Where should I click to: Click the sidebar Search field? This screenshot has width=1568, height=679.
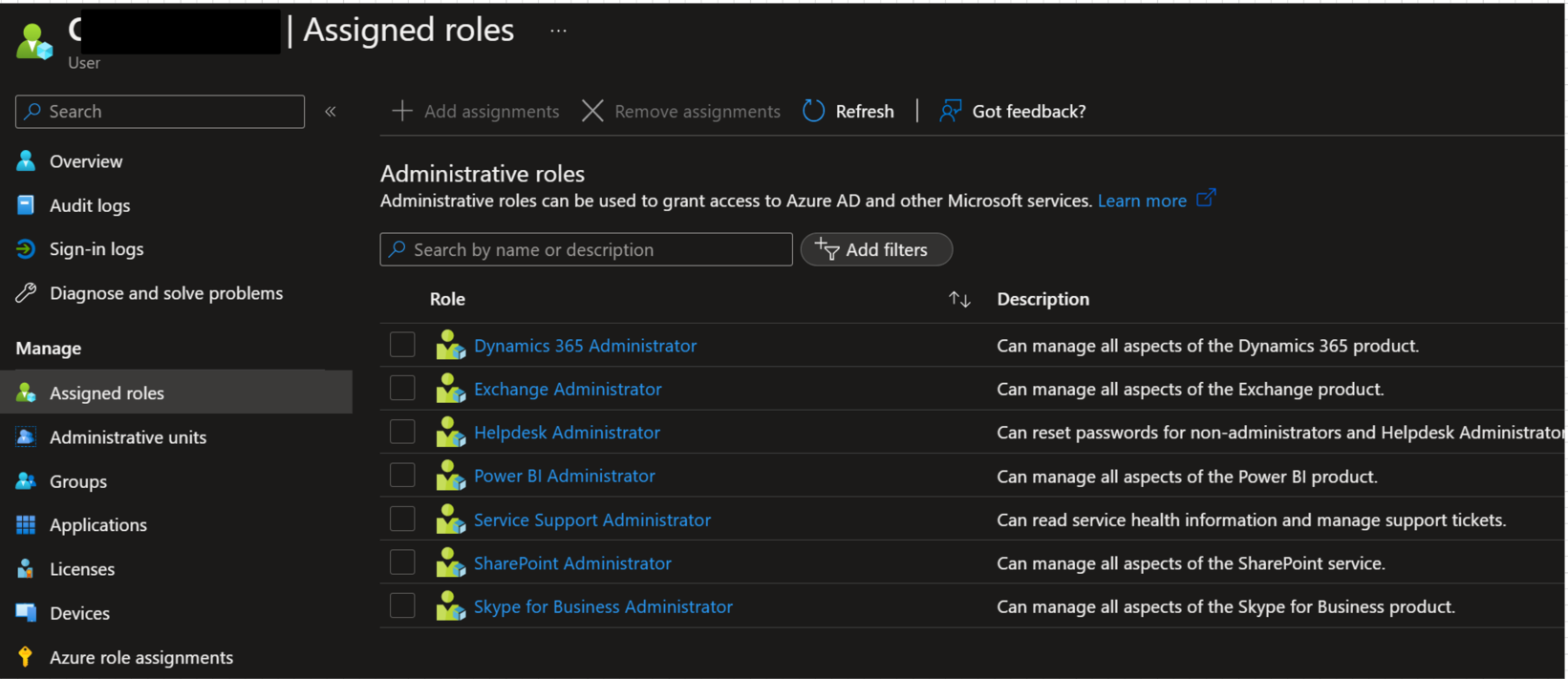160,112
